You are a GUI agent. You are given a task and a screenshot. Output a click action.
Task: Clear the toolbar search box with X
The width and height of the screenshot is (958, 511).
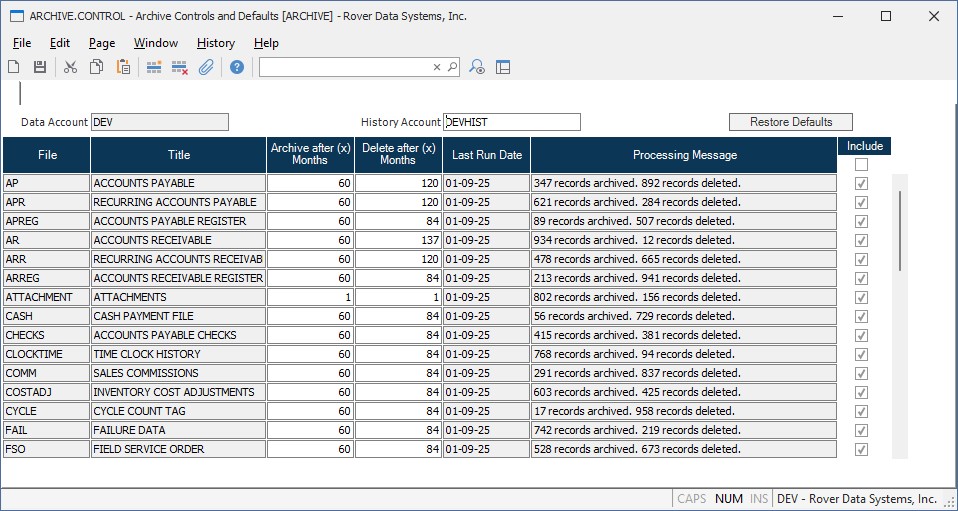click(437, 67)
